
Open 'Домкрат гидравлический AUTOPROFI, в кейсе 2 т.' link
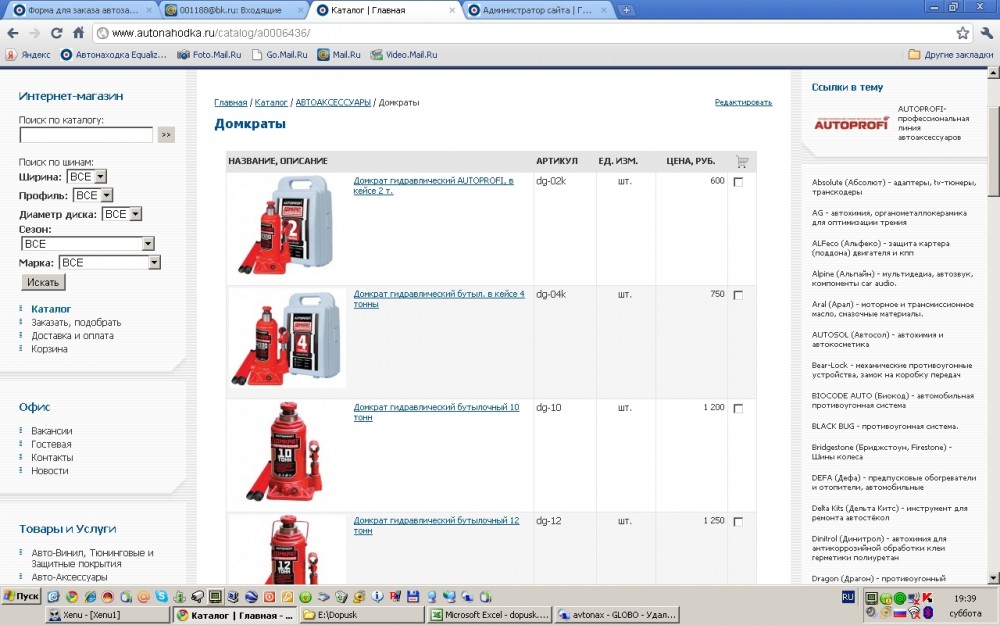pos(434,186)
